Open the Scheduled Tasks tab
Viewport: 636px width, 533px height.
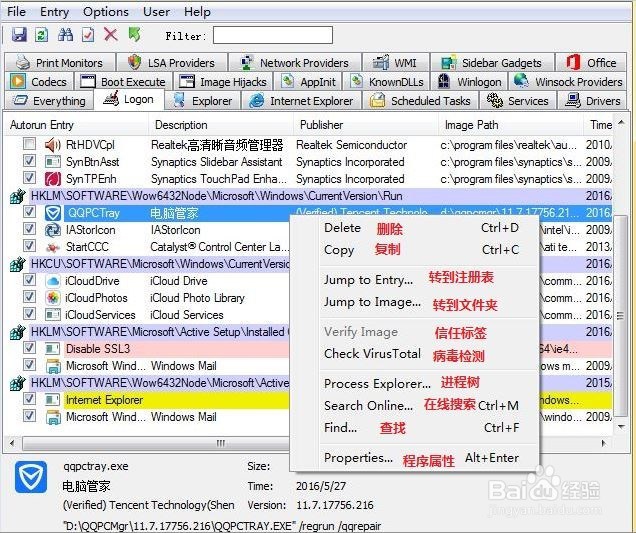[420, 101]
